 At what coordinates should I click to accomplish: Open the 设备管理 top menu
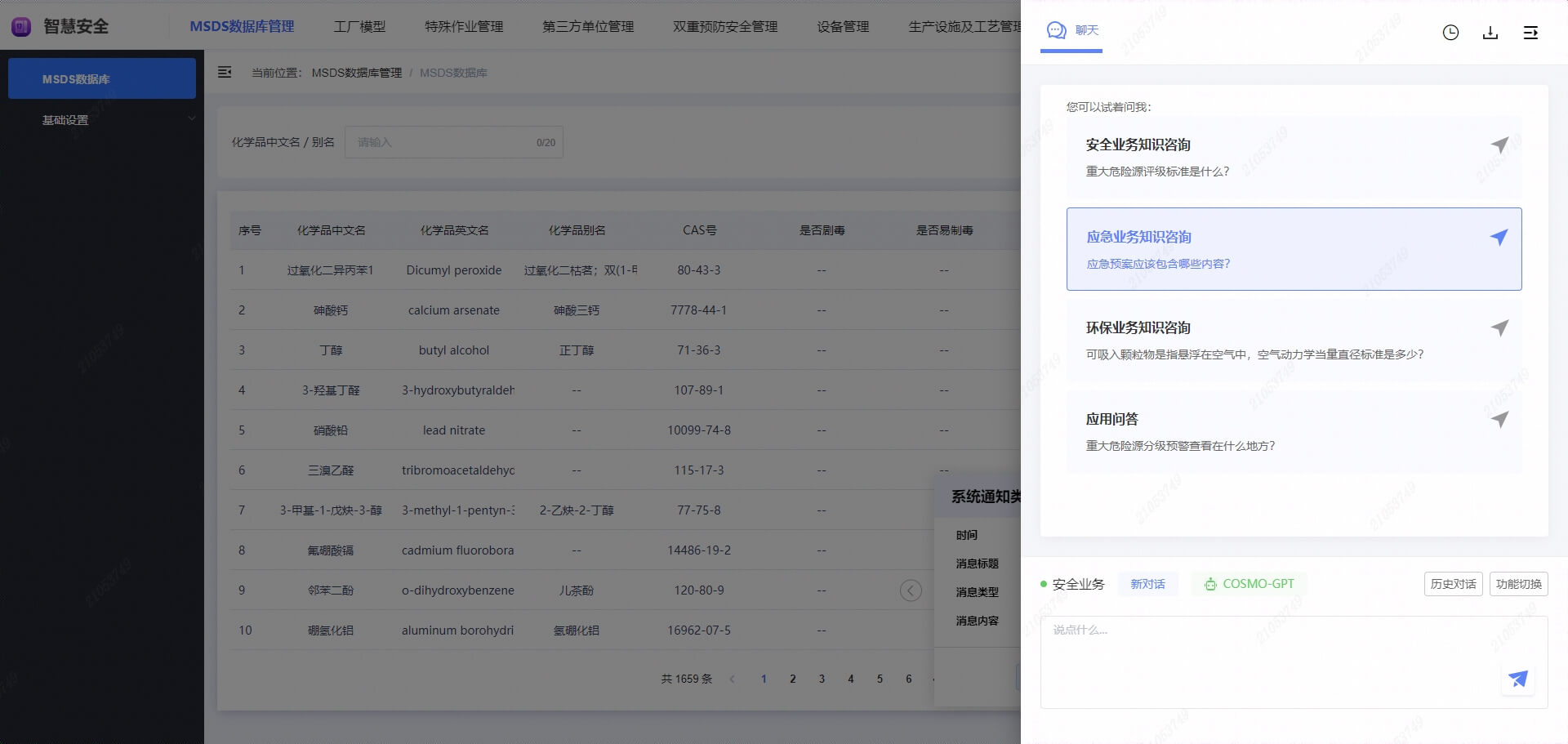[x=843, y=26]
